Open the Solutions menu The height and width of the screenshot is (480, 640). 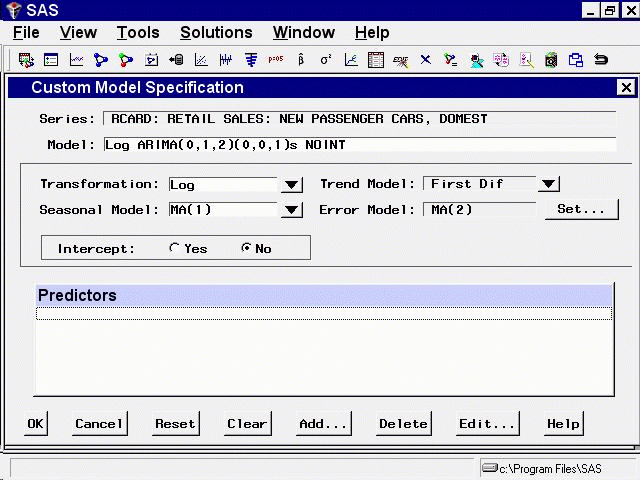pos(216,32)
